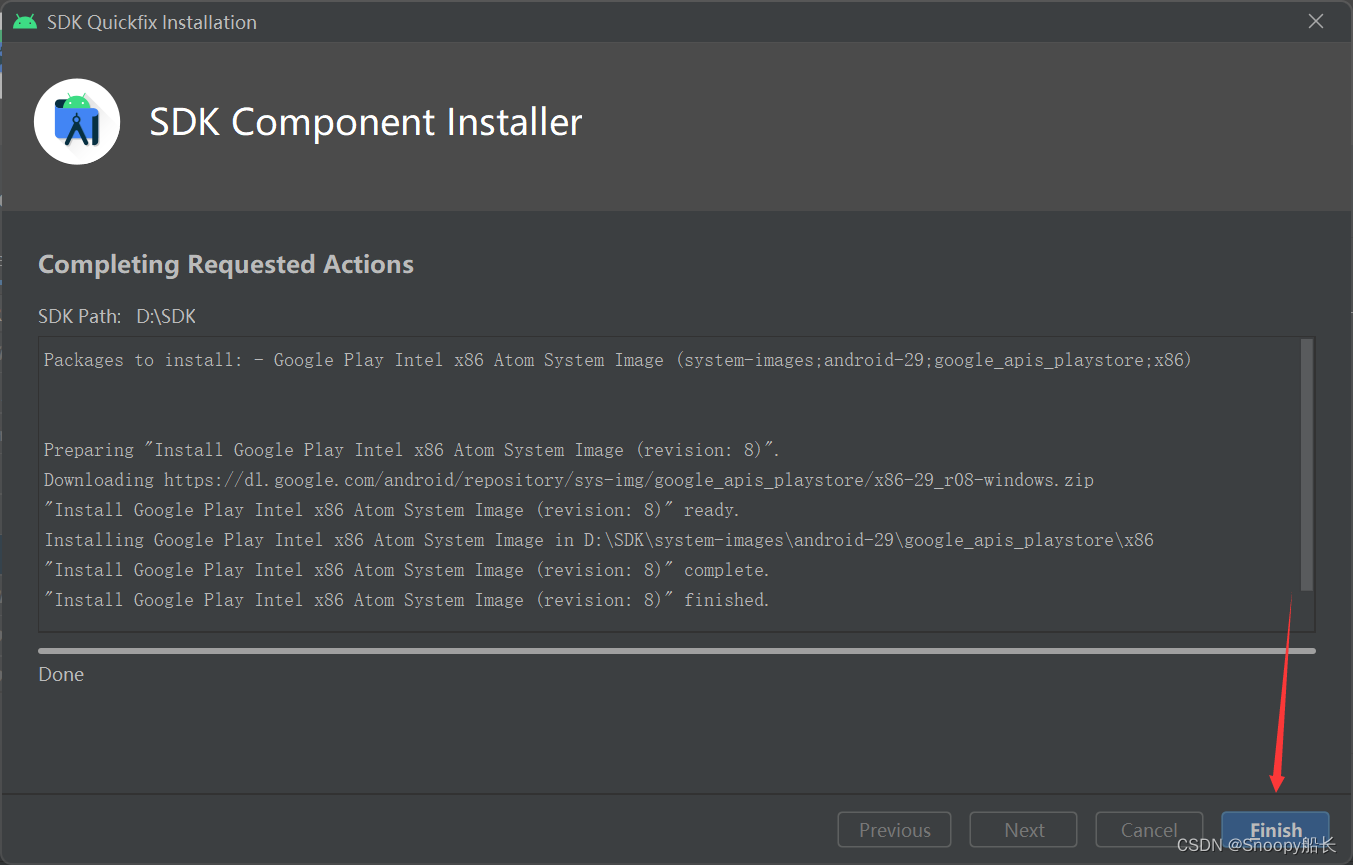Click the 'Packages to install' log line
The height and width of the screenshot is (865, 1353).
(618, 360)
